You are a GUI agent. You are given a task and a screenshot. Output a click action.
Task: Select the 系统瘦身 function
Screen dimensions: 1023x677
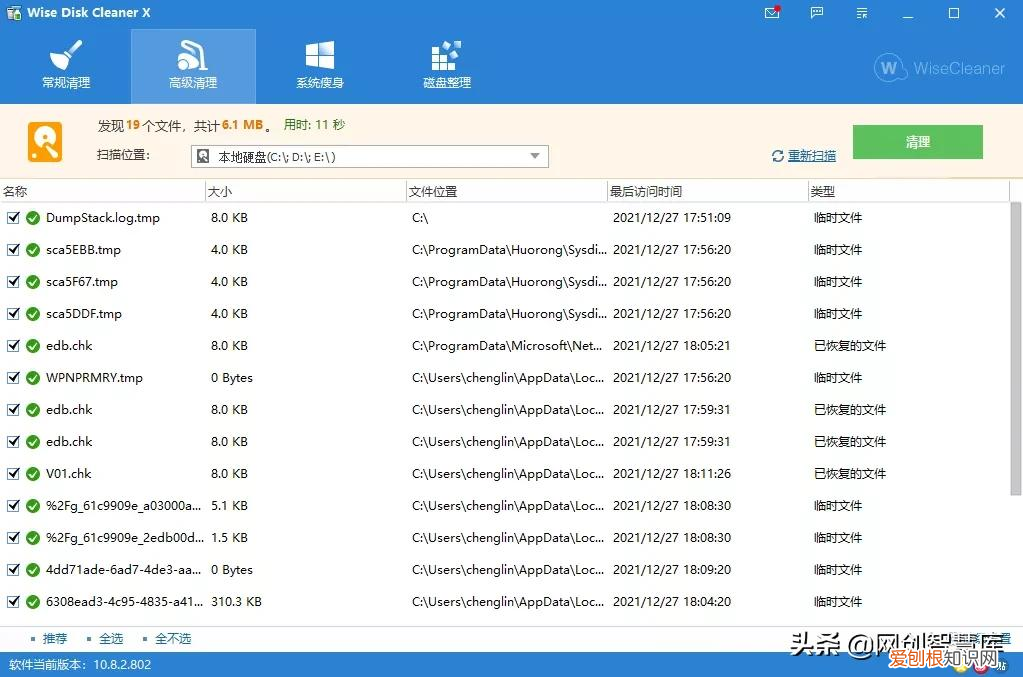[x=320, y=65]
